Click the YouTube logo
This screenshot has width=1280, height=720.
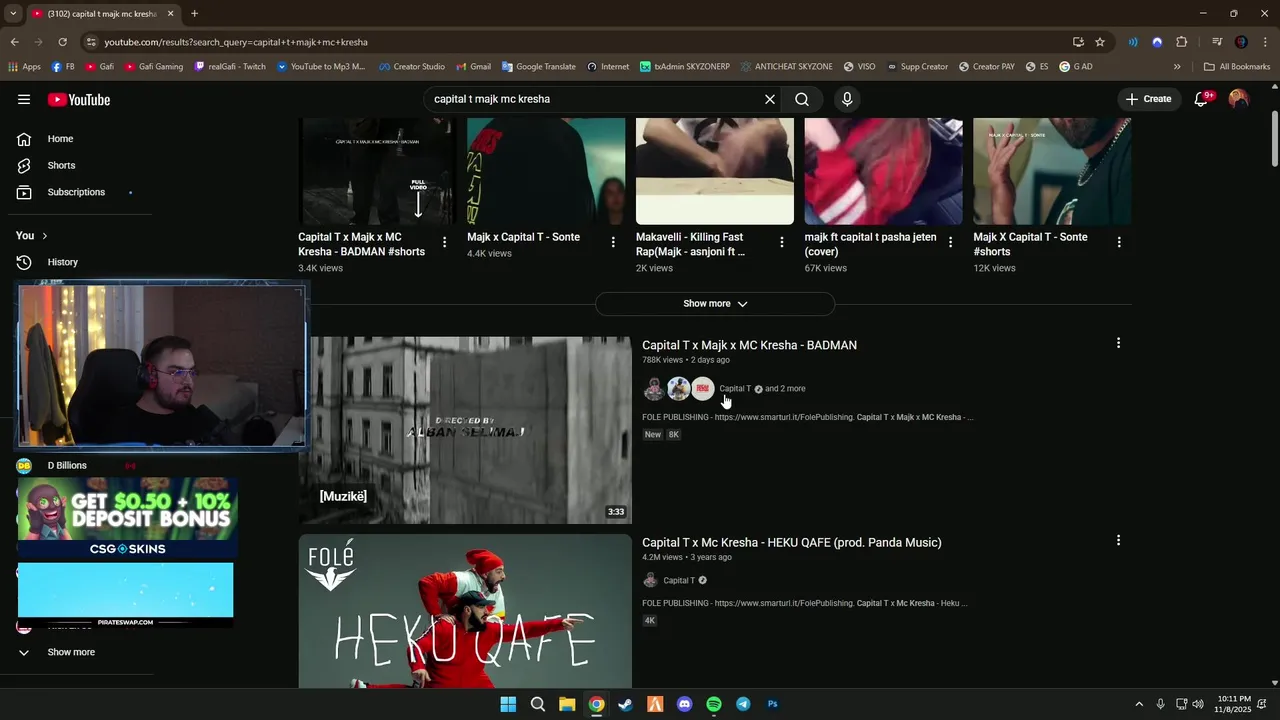[79, 99]
